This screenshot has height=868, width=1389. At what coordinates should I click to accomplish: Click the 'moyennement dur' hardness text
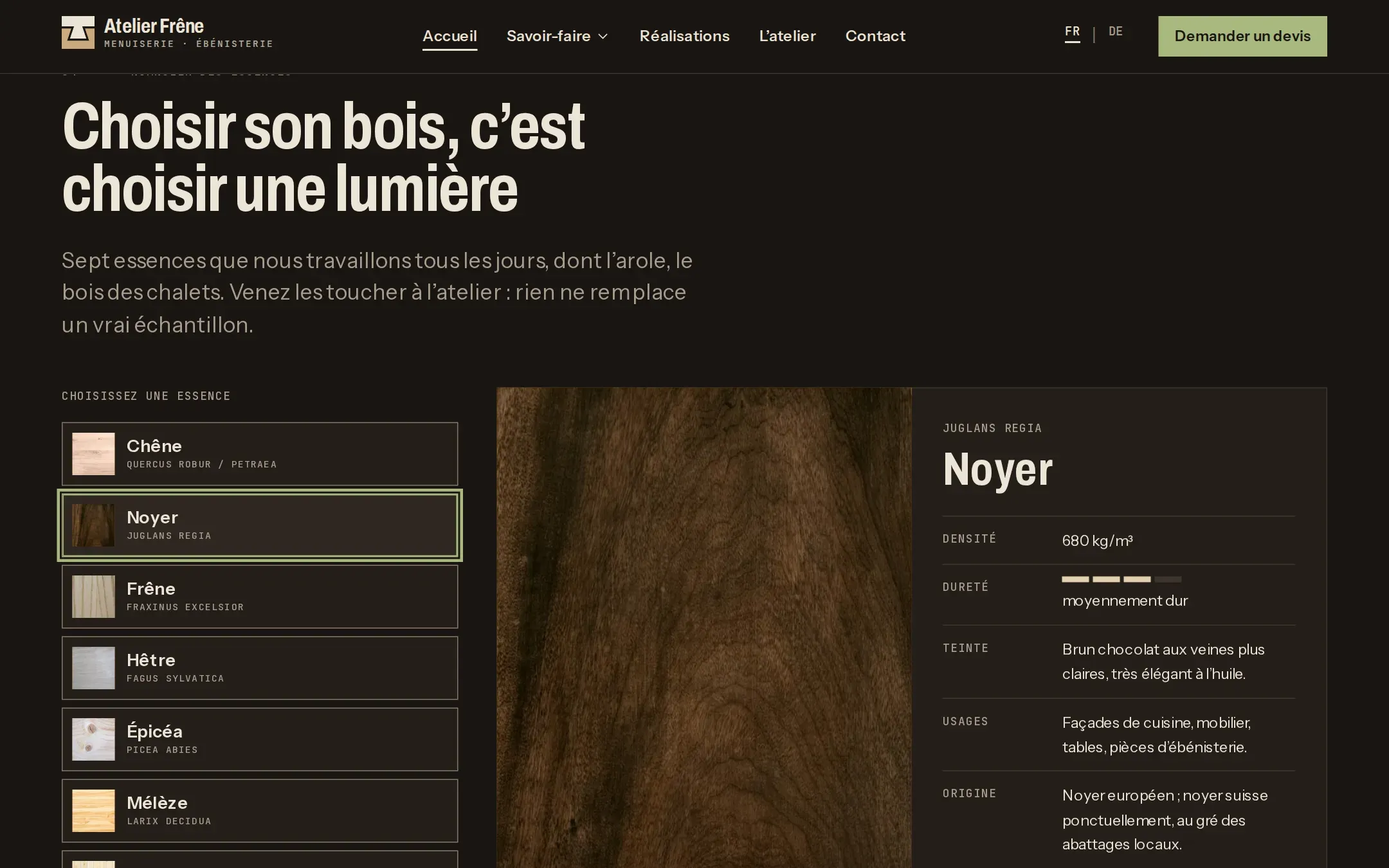(x=1125, y=601)
